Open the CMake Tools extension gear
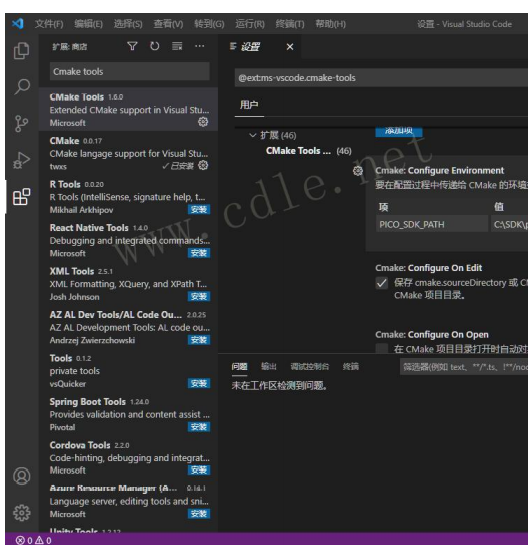Screen dimensions: 528x545 pos(203,122)
